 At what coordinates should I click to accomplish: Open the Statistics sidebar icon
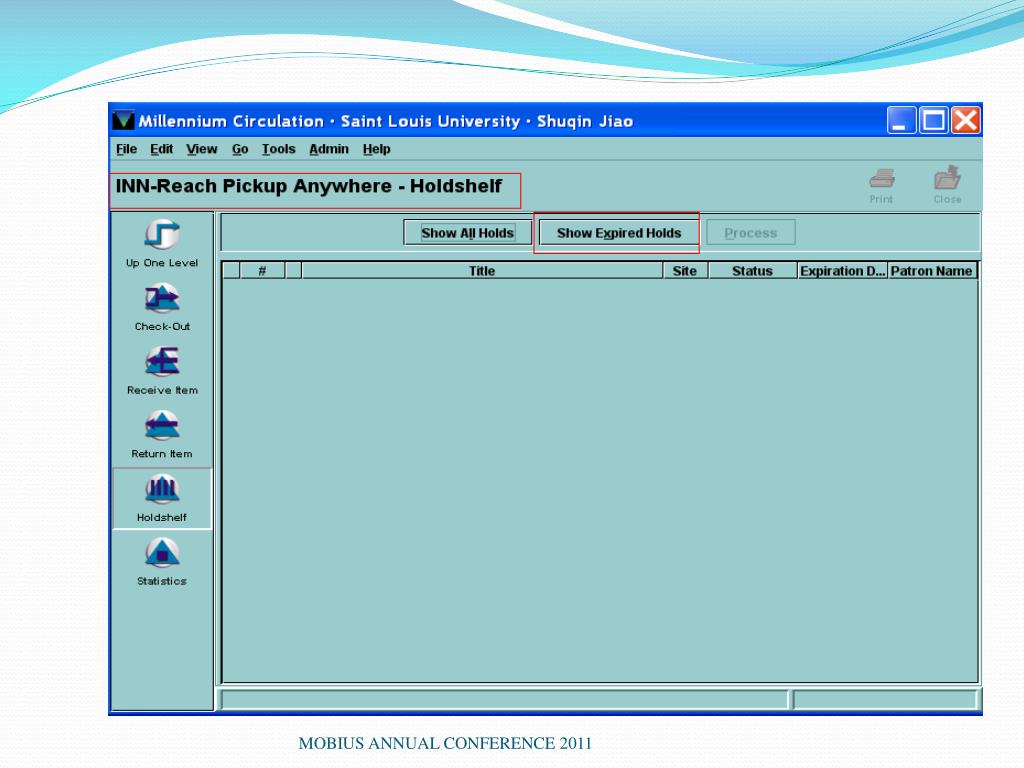click(162, 553)
